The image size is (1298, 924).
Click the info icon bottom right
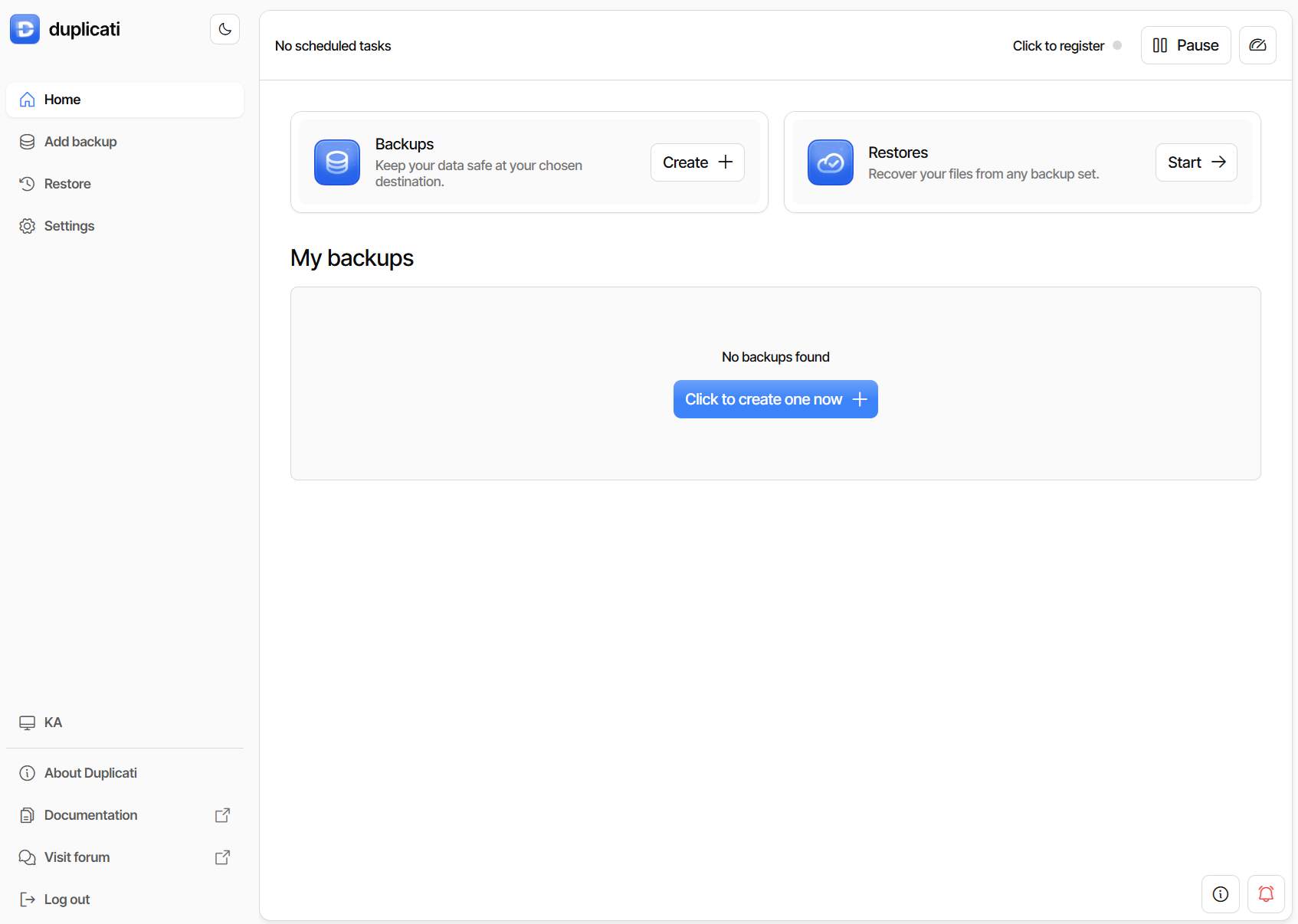point(1220,894)
